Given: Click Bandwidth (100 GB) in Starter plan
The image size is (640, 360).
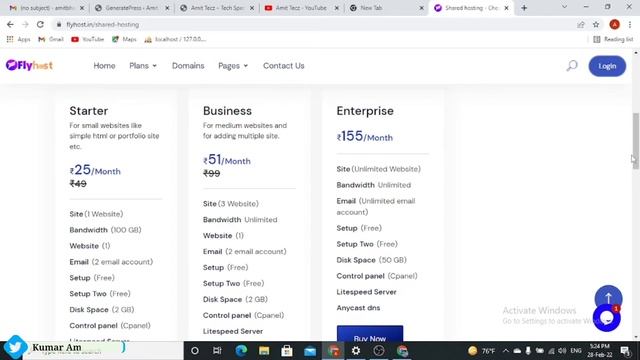Looking at the screenshot, I should coord(105,230).
